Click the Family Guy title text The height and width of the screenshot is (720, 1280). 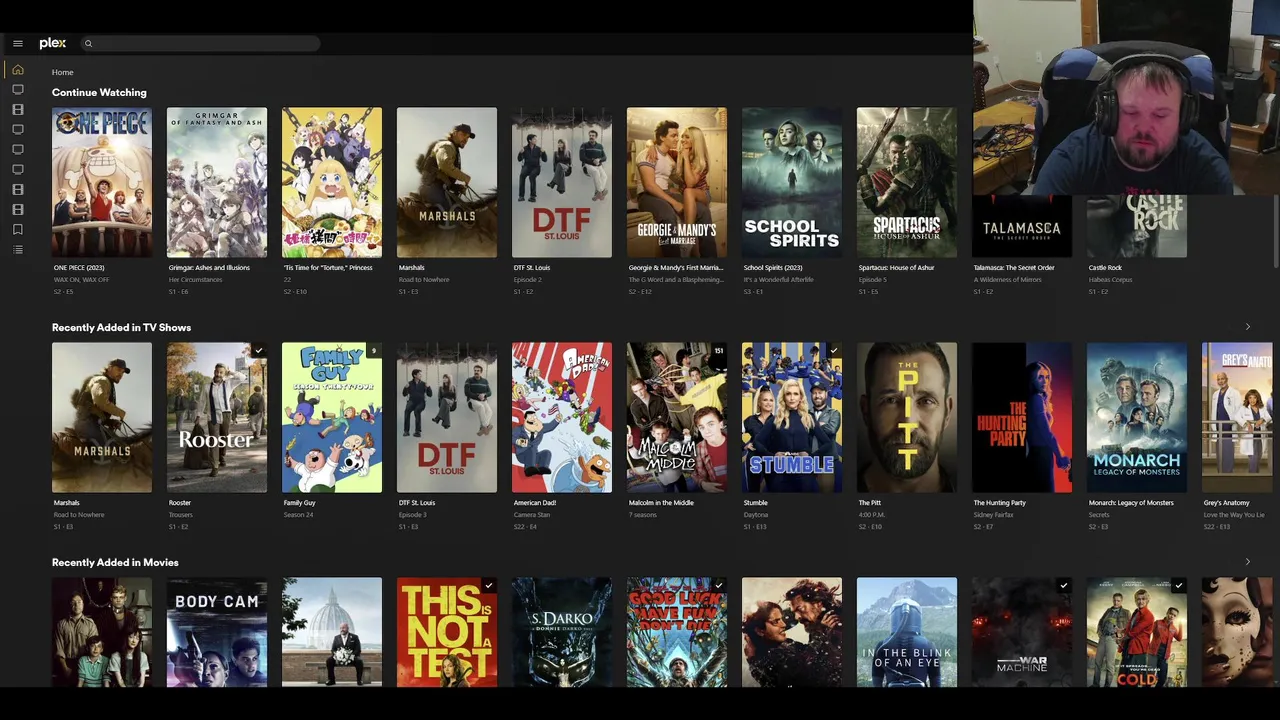299,503
